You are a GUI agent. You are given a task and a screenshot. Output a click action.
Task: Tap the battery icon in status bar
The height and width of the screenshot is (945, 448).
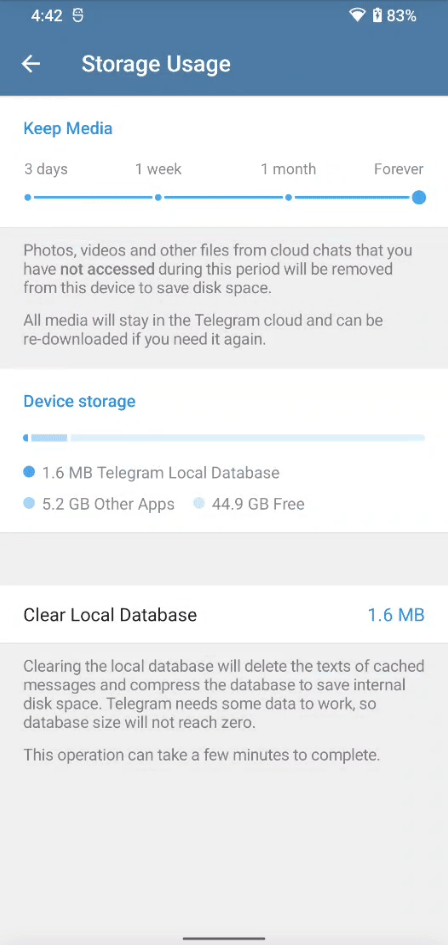click(377, 16)
